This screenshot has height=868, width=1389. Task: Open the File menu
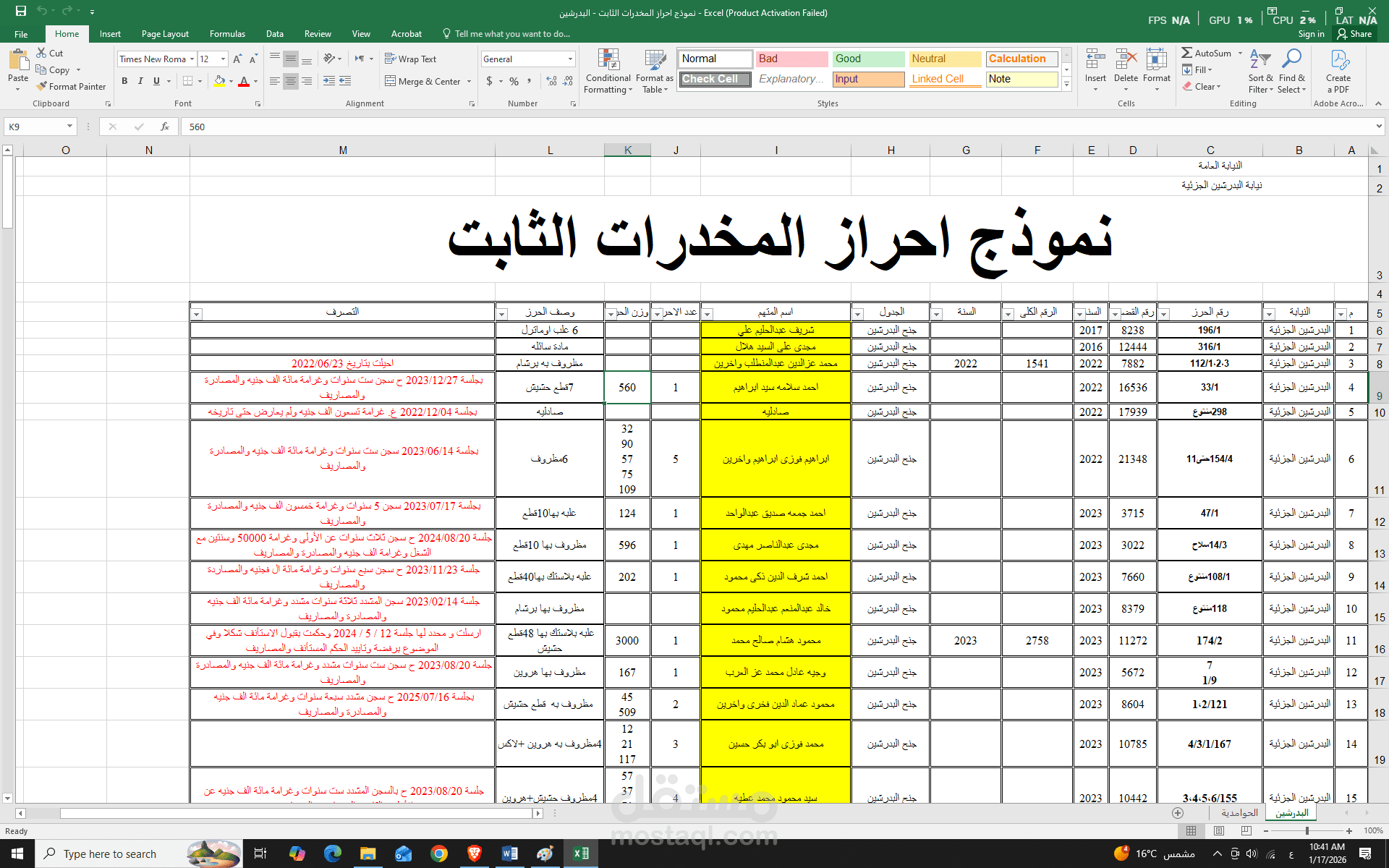coord(21,34)
